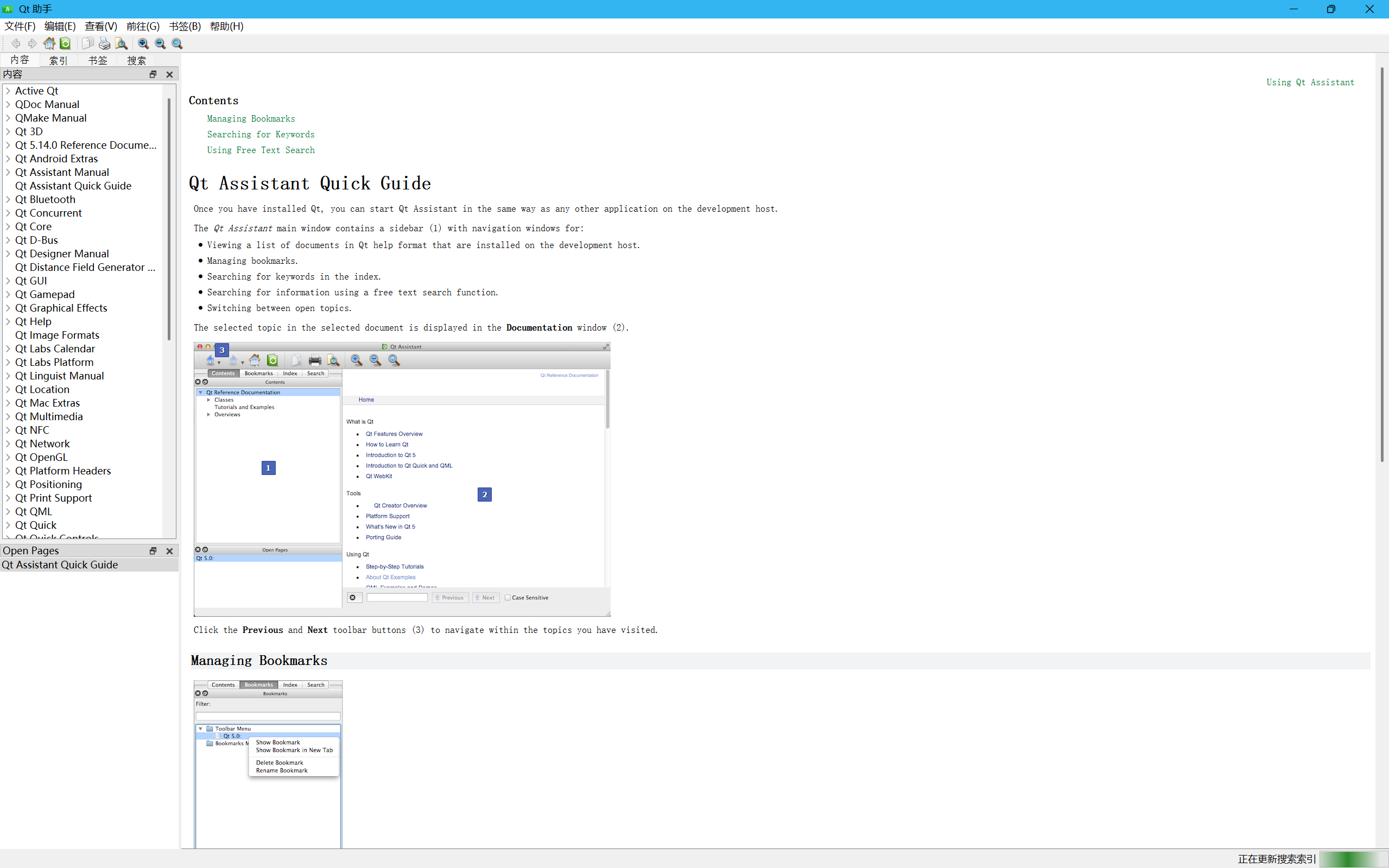
Task: Select Qt 5.14.0 Reference Documentation entry
Action: click(86, 145)
